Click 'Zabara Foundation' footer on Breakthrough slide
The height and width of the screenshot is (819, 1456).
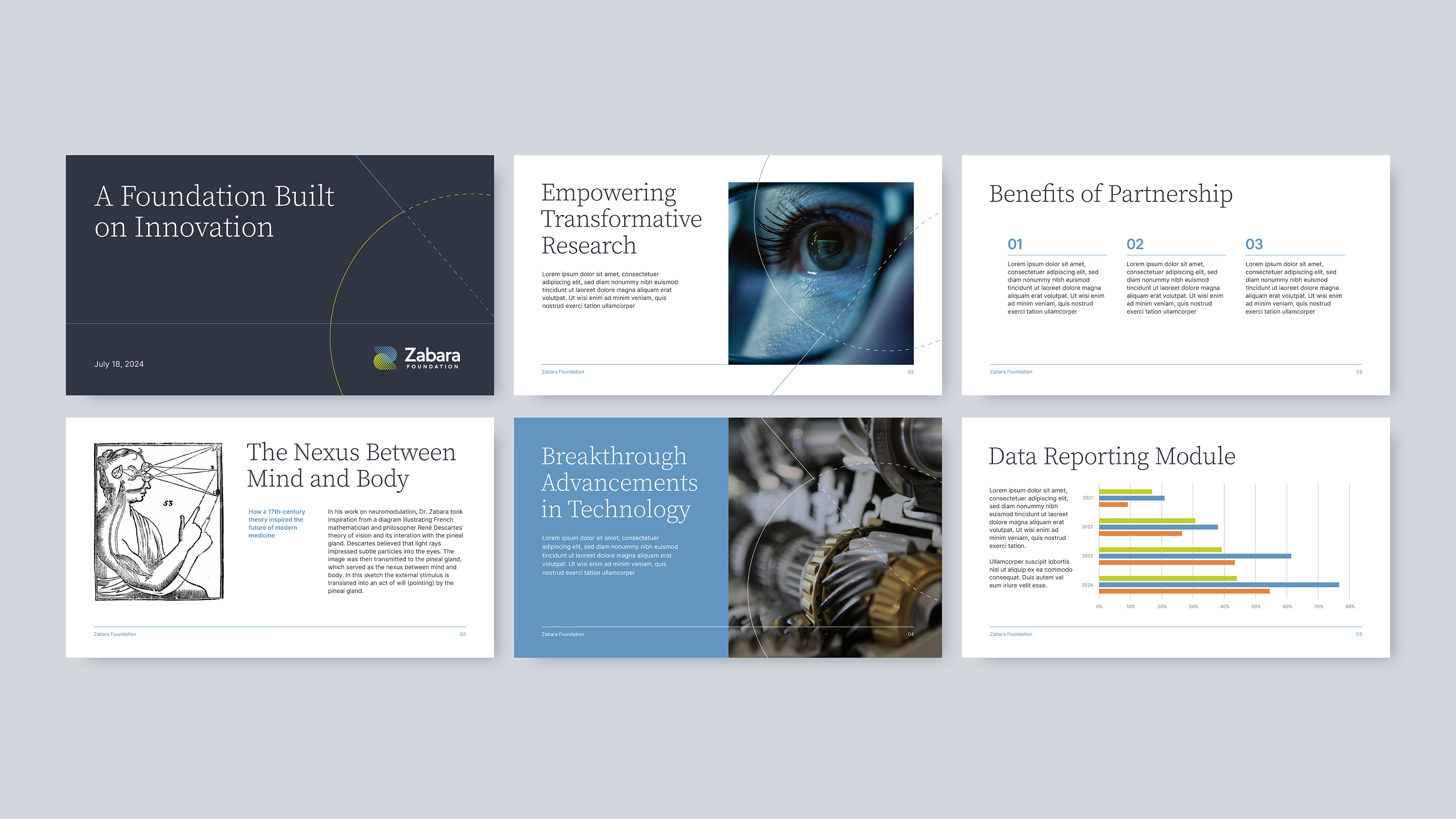563,634
